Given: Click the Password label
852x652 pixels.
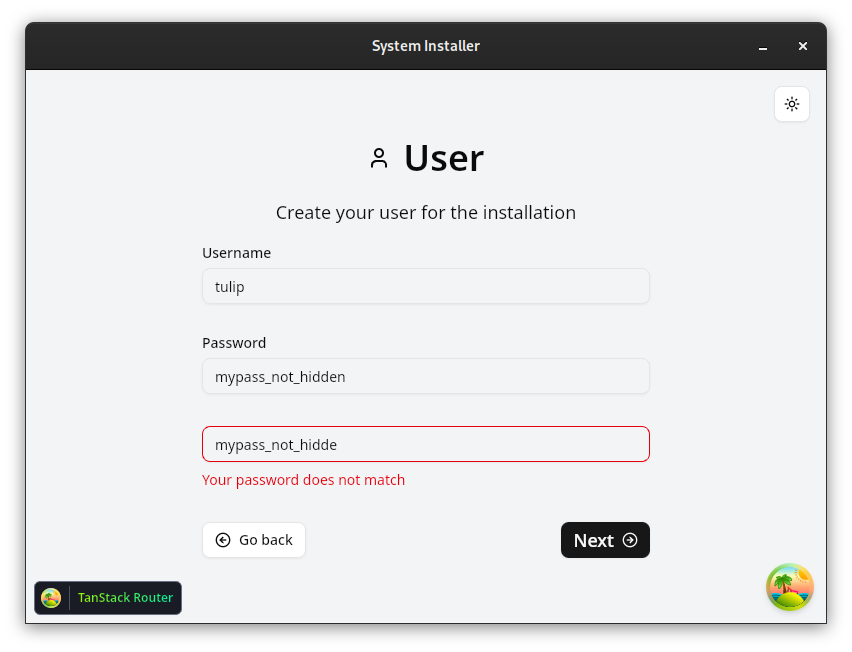Looking at the screenshot, I should [234, 343].
